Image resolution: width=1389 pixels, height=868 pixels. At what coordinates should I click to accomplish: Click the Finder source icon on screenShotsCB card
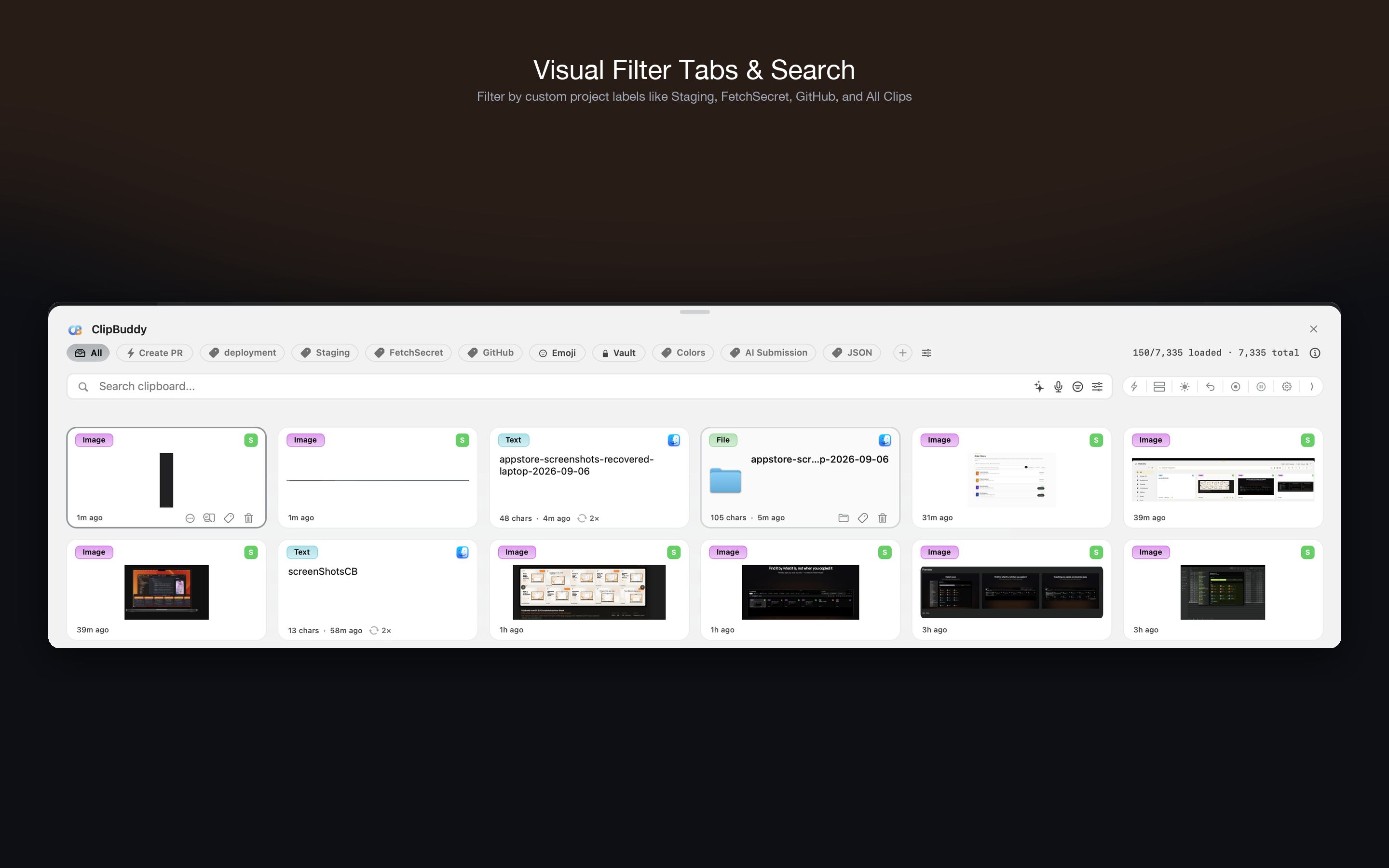point(463,552)
